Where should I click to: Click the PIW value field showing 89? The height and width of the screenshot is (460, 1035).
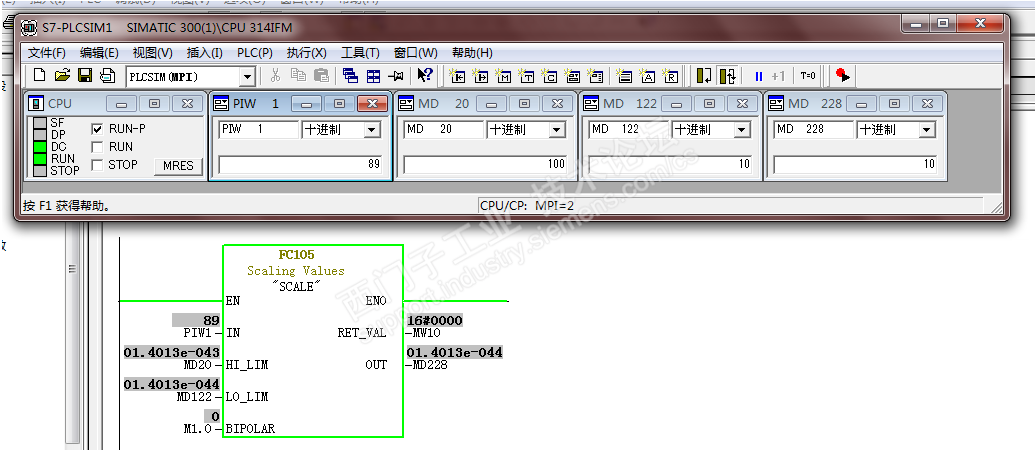[x=300, y=164]
